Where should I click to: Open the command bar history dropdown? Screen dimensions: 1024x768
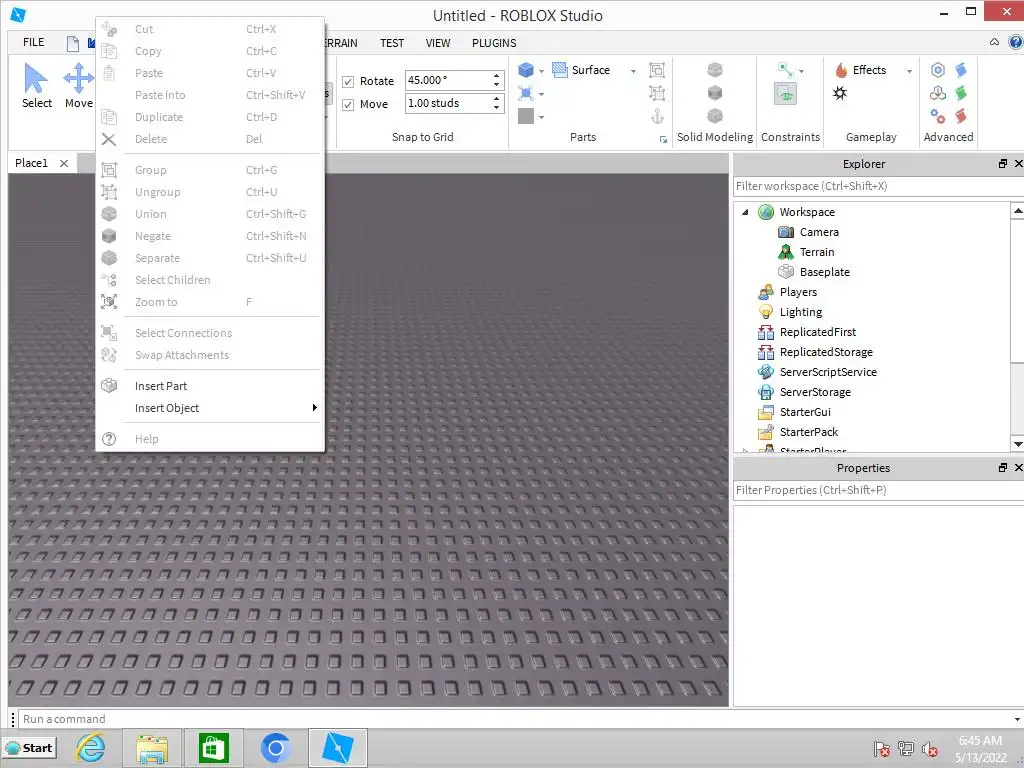click(1017, 720)
